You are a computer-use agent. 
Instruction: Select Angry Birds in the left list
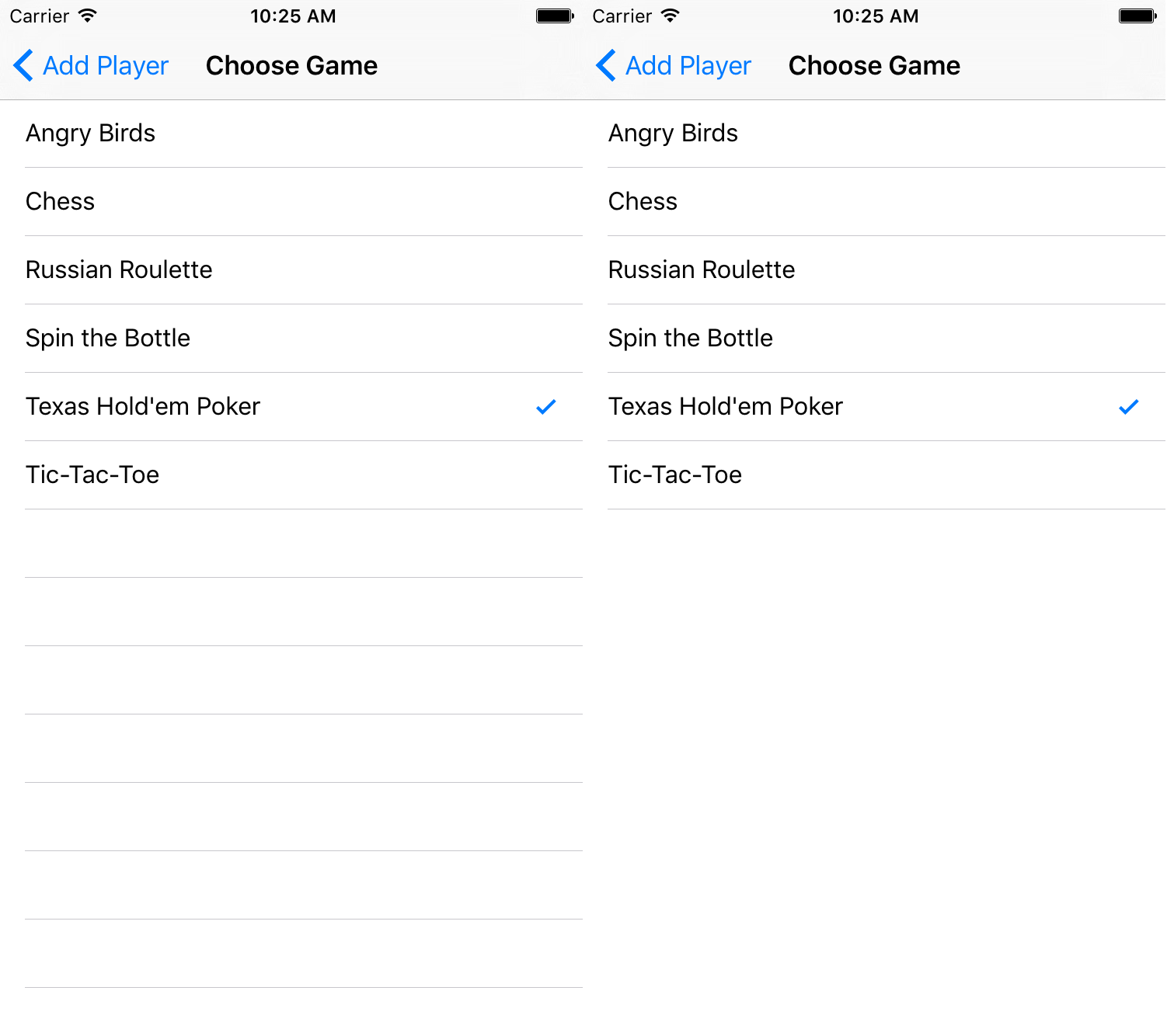tap(291, 134)
